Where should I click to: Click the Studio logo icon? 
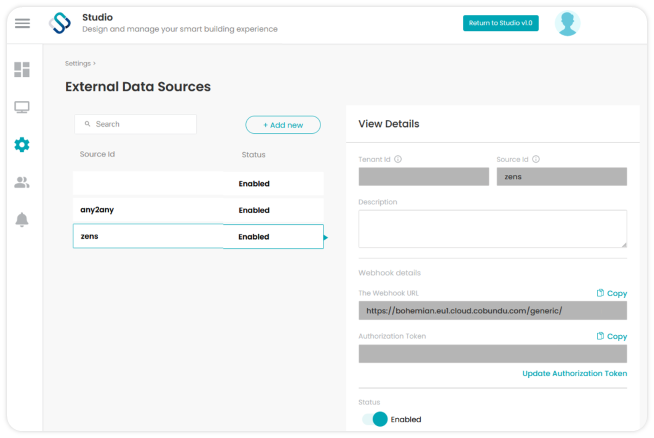[x=60, y=23]
